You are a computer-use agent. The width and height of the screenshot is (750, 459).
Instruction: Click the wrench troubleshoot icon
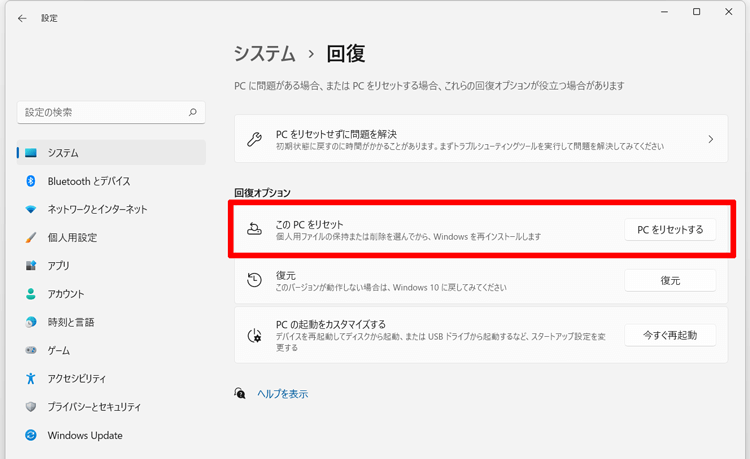tap(254, 139)
